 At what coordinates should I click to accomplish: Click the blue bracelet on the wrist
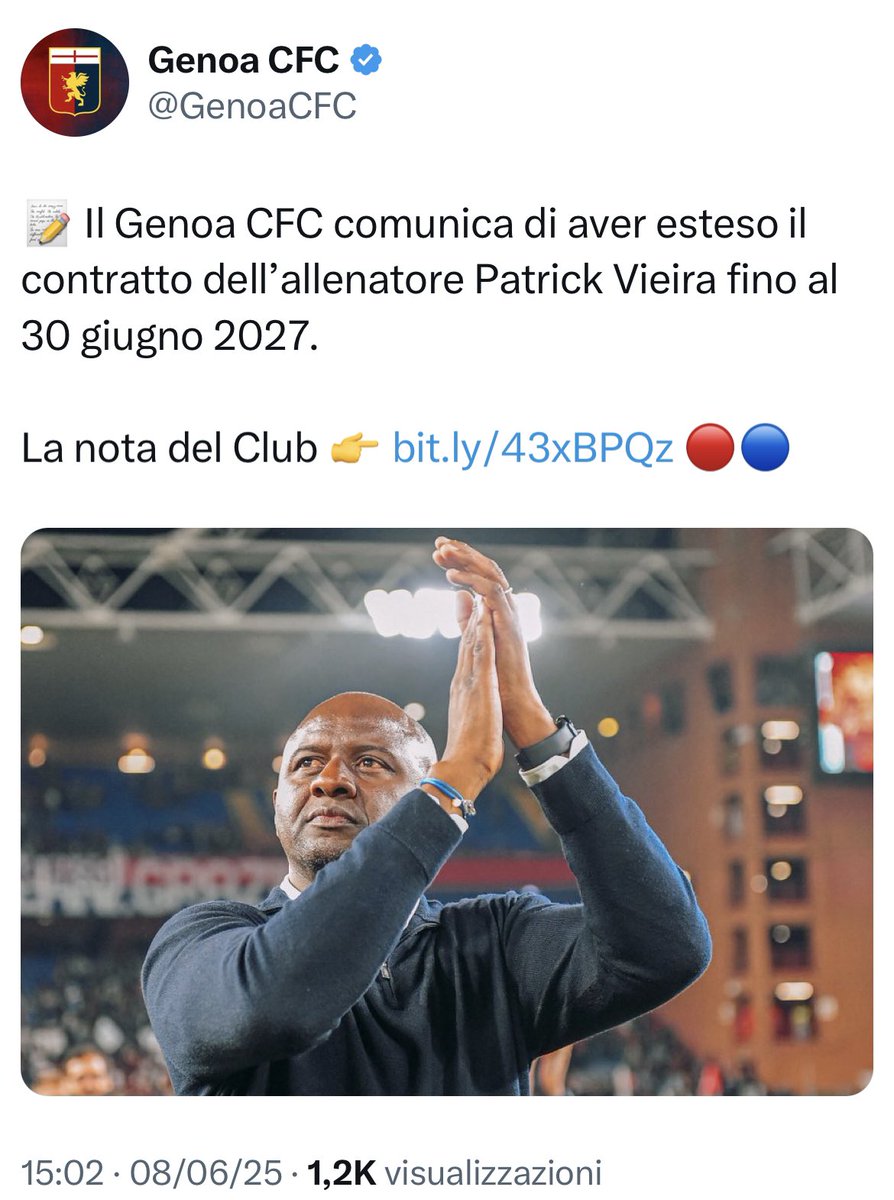(x=447, y=794)
